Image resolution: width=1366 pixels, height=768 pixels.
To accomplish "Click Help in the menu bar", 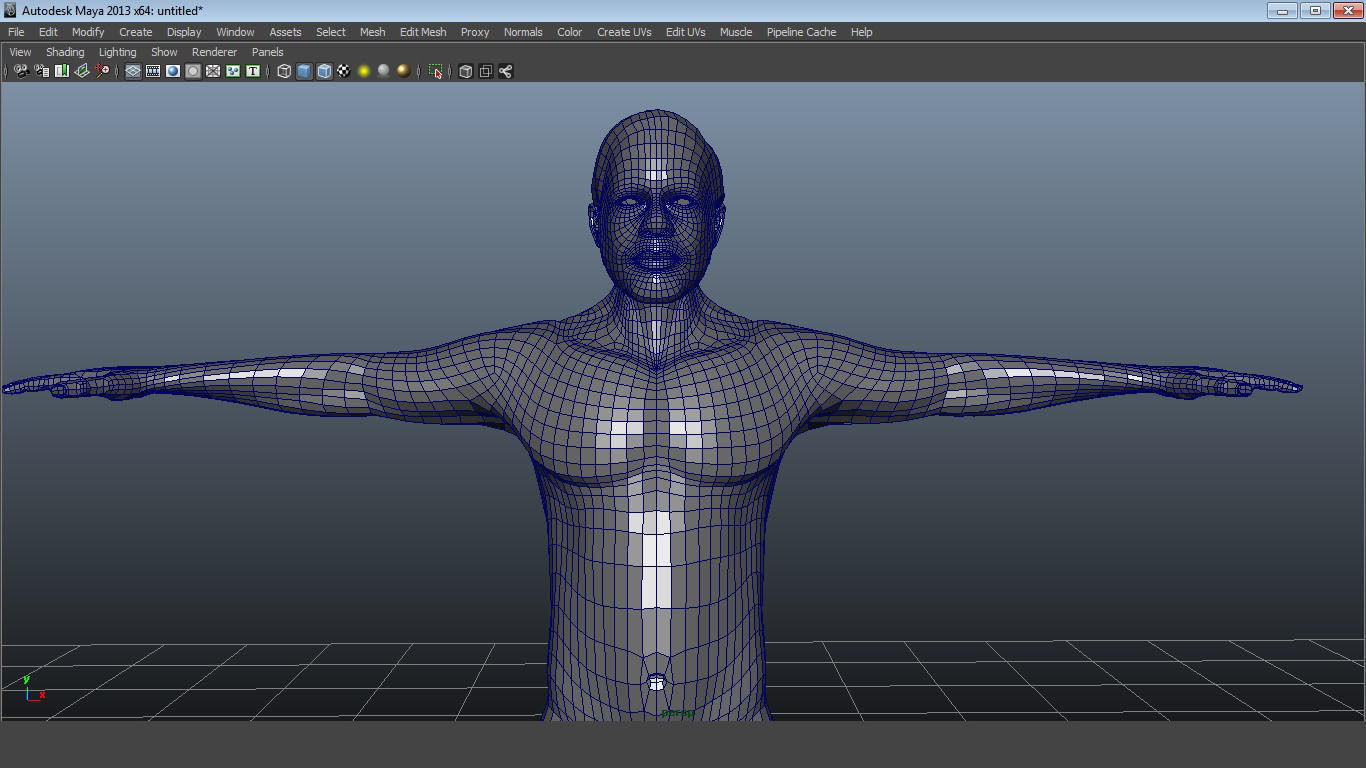I will pos(861,32).
